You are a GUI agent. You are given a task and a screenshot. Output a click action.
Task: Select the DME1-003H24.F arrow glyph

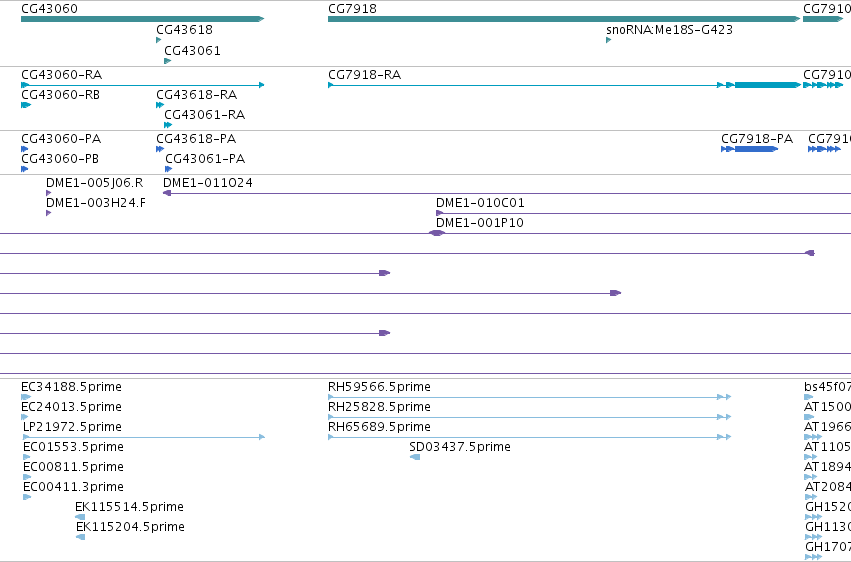(x=49, y=213)
